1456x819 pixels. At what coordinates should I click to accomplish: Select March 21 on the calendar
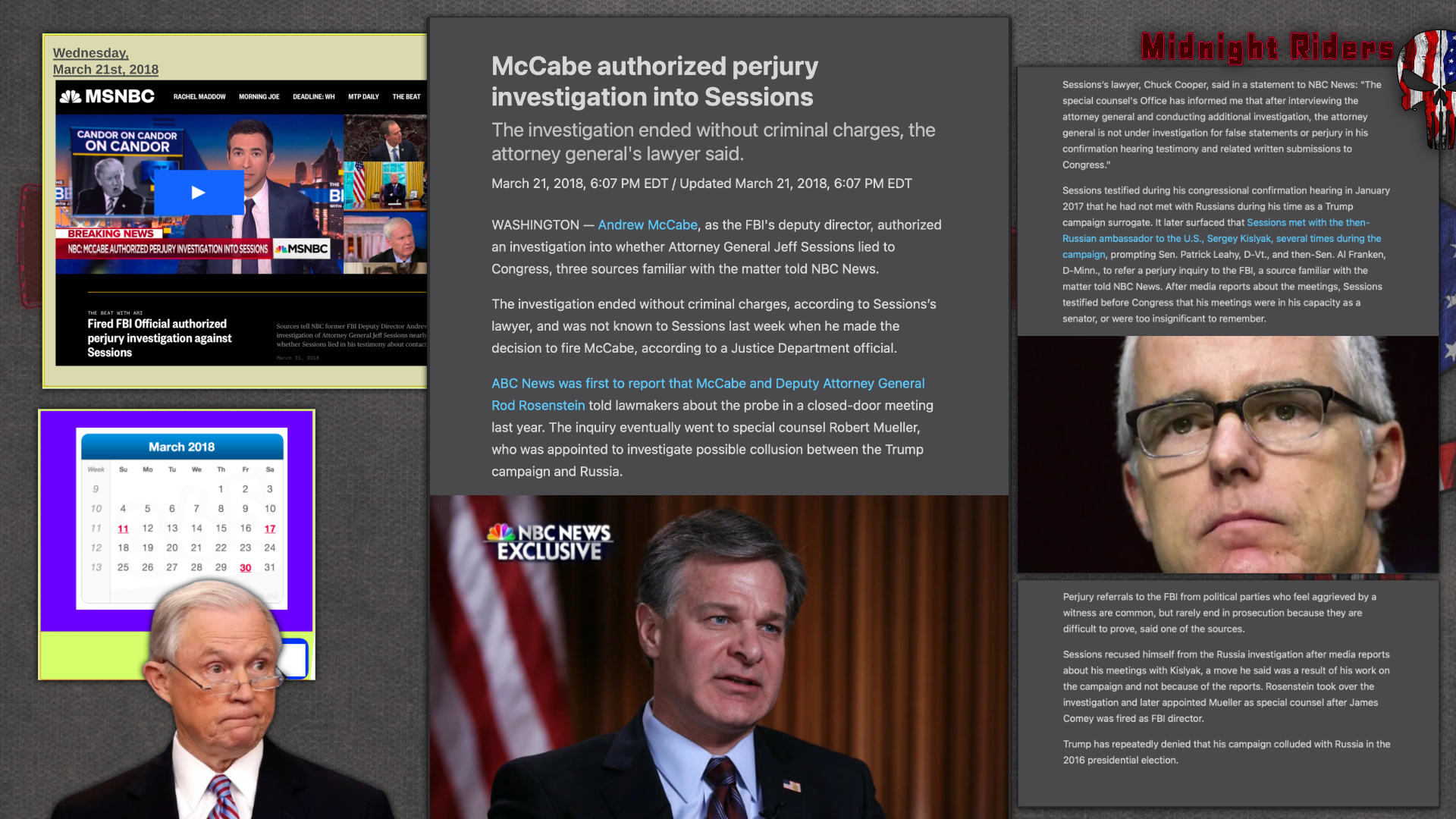click(196, 548)
